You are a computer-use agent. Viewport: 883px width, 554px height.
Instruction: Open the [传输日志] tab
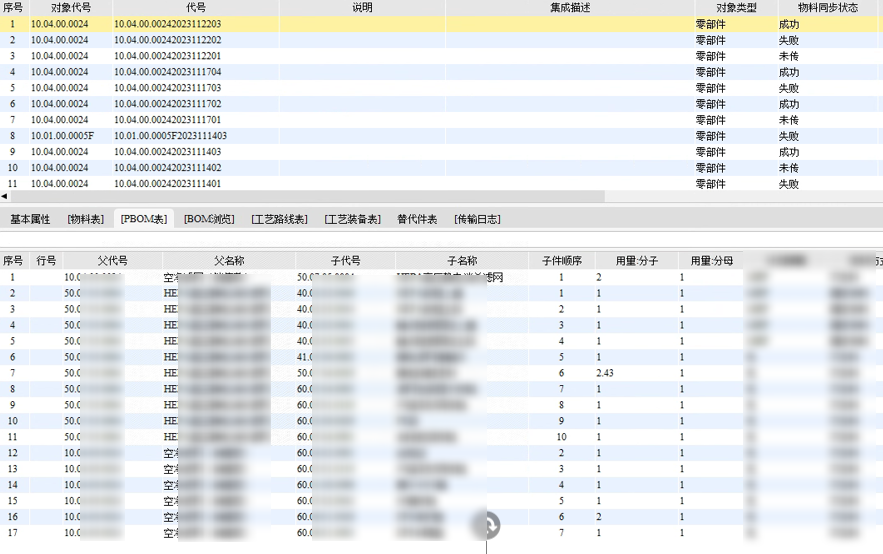click(x=477, y=219)
